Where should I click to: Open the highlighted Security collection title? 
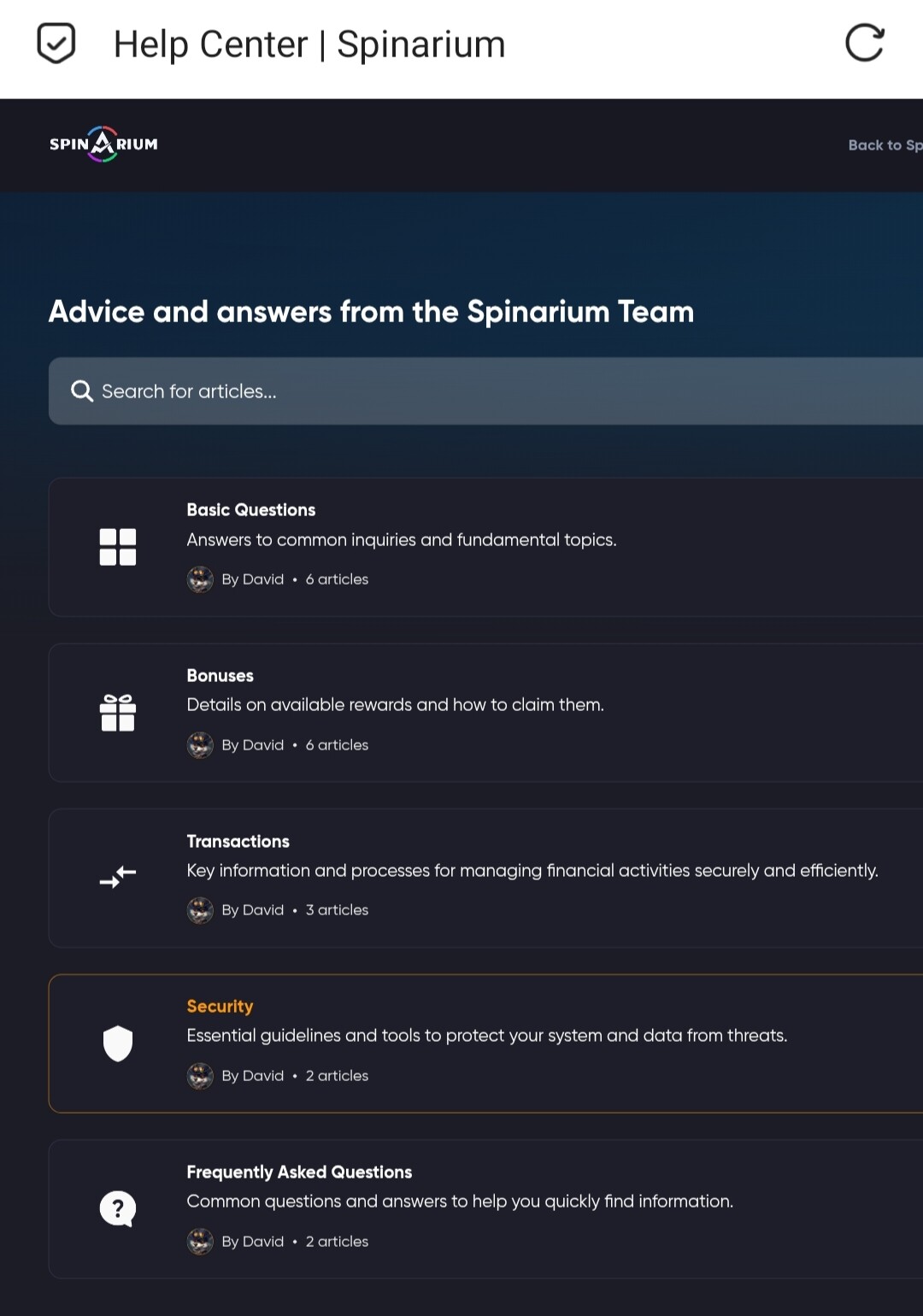(220, 1007)
